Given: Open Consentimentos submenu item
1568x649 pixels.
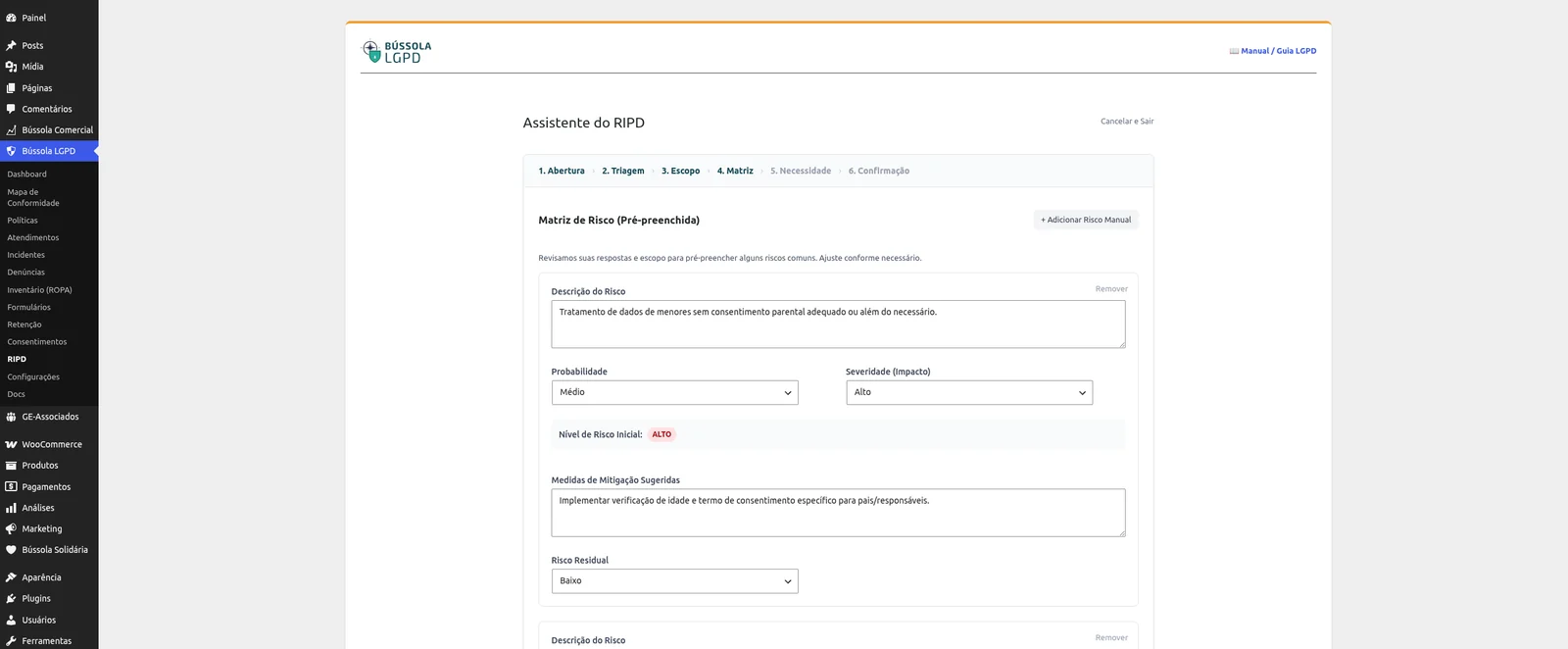Looking at the screenshot, I should (x=37, y=342).
